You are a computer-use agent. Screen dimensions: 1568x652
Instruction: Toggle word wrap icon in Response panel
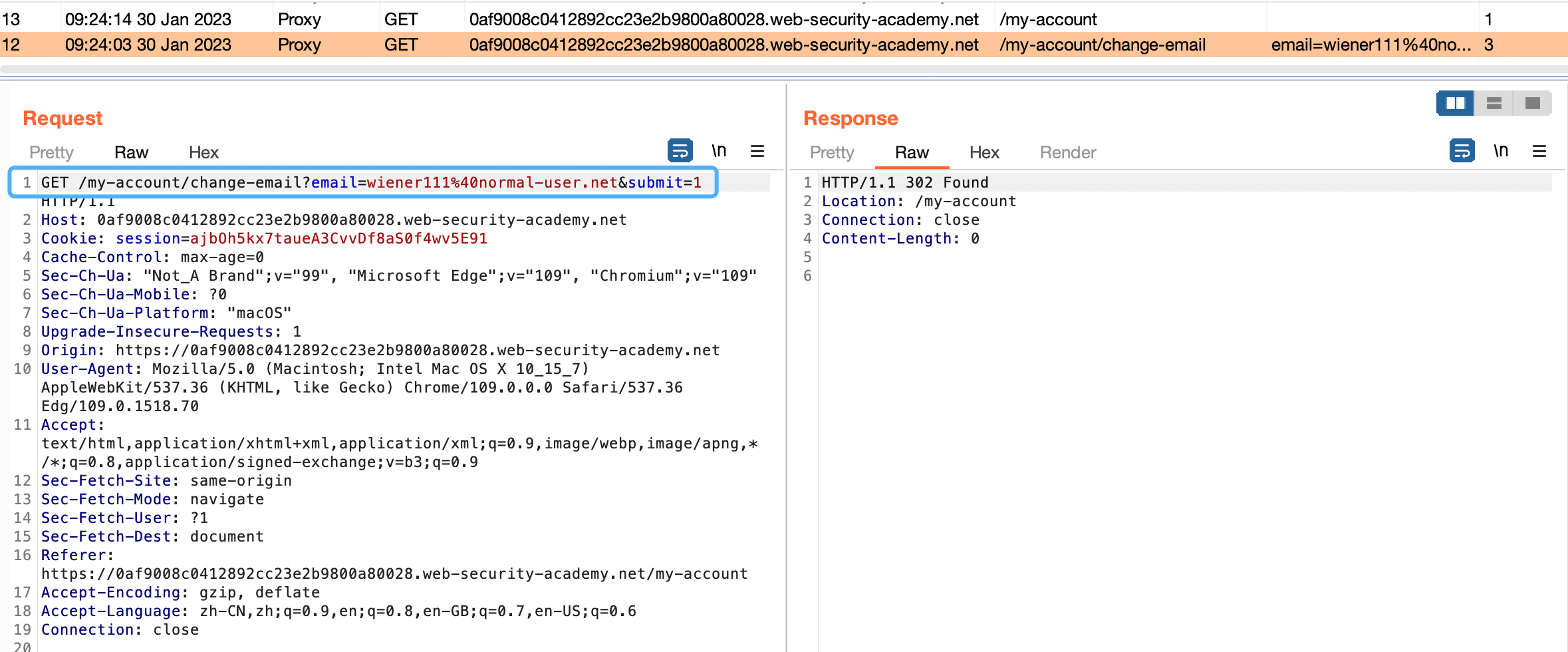(1462, 151)
